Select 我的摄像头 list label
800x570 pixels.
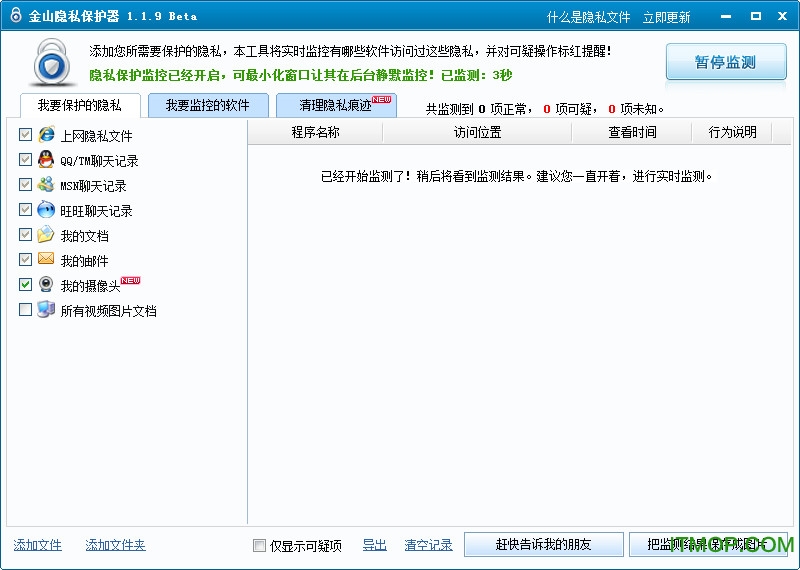point(90,286)
